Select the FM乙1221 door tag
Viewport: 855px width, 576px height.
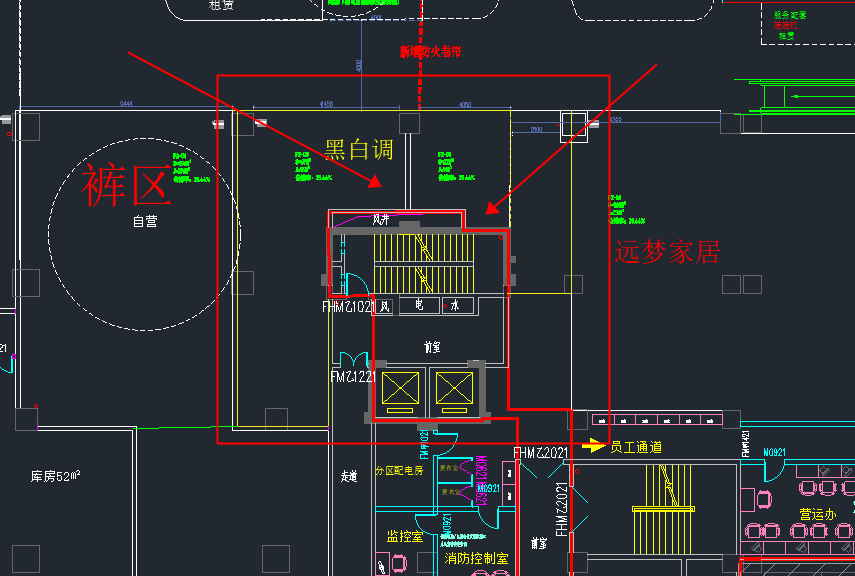click(353, 377)
